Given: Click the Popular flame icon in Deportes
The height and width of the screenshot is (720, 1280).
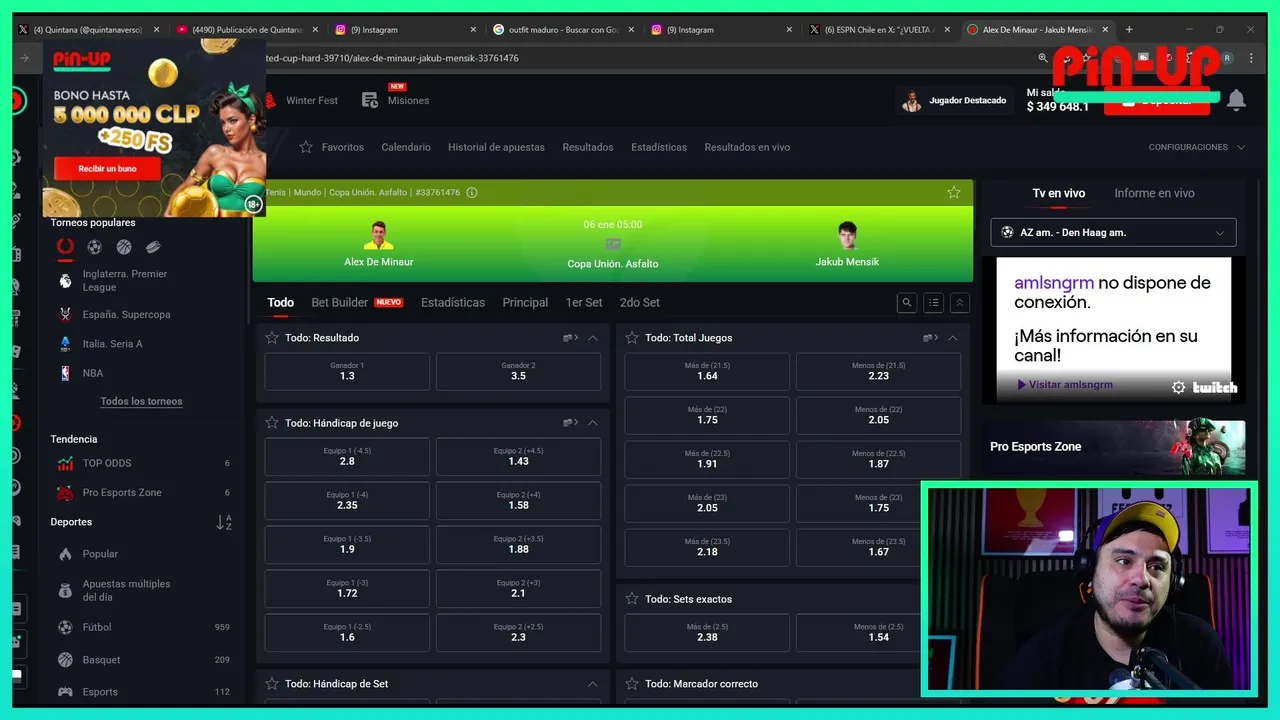Looking at the screenshot, I should (x=65, y=554).
